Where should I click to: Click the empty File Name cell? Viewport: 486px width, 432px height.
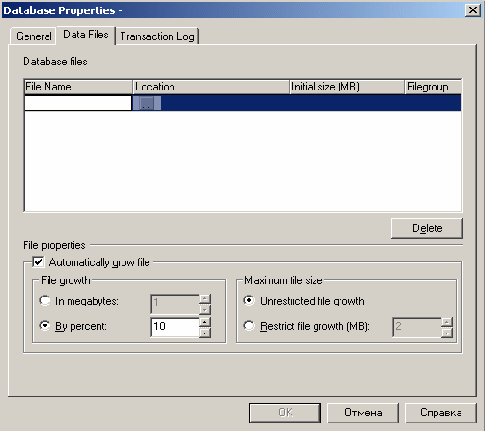tap(78, 103)
